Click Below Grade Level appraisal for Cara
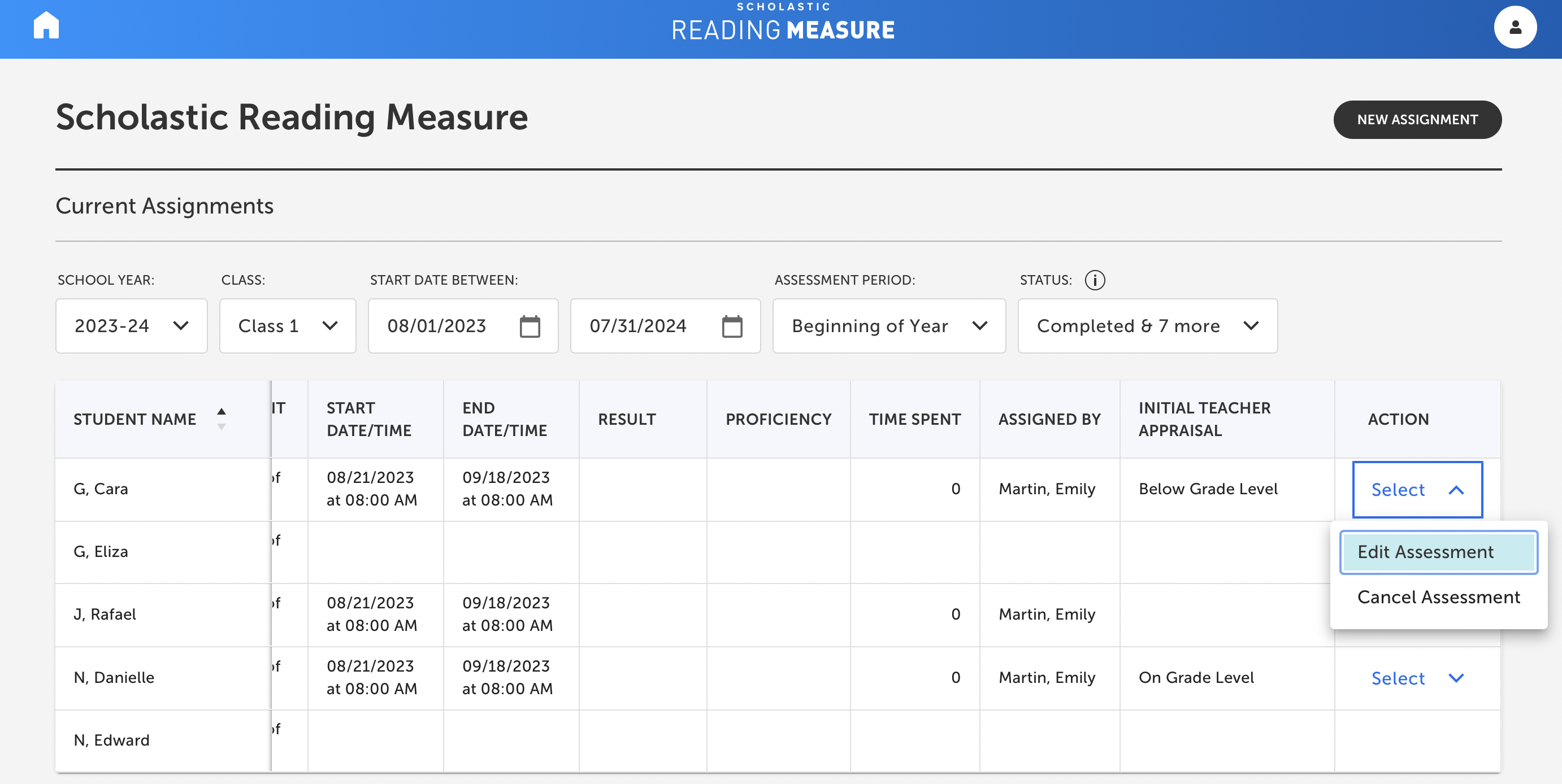This screenshot has height=784, width=1562. point(1208,489)
